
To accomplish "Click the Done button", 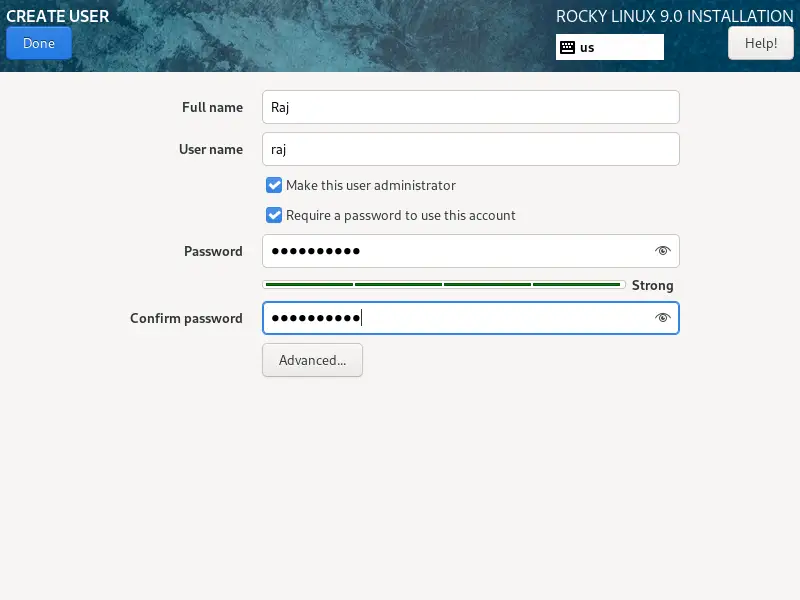I will pos(39,43).
